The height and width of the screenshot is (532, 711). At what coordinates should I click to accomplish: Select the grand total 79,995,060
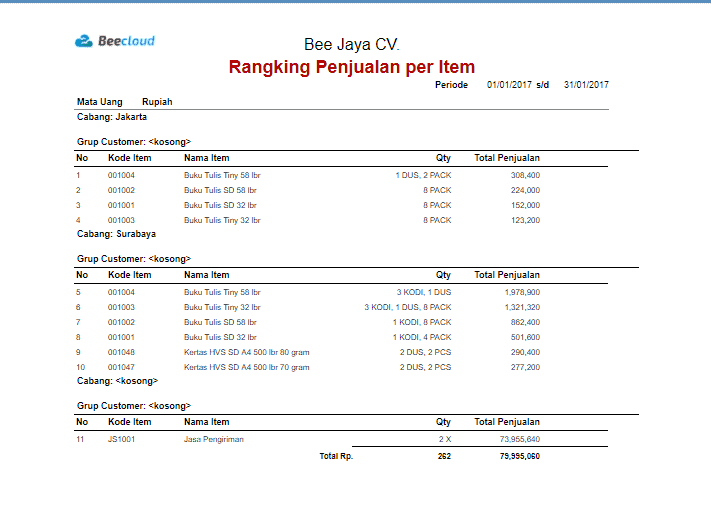point(520,456)
